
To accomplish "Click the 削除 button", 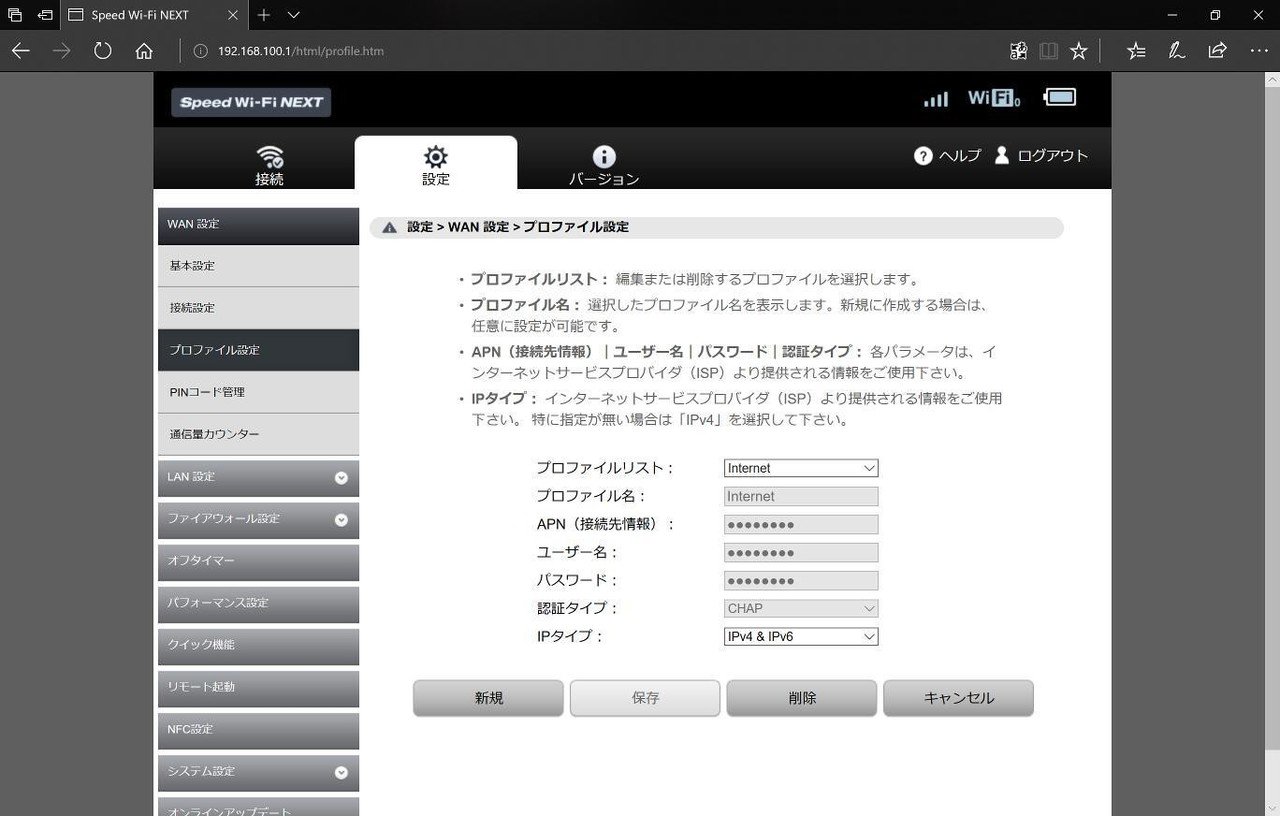I will (x=802, y=698).
